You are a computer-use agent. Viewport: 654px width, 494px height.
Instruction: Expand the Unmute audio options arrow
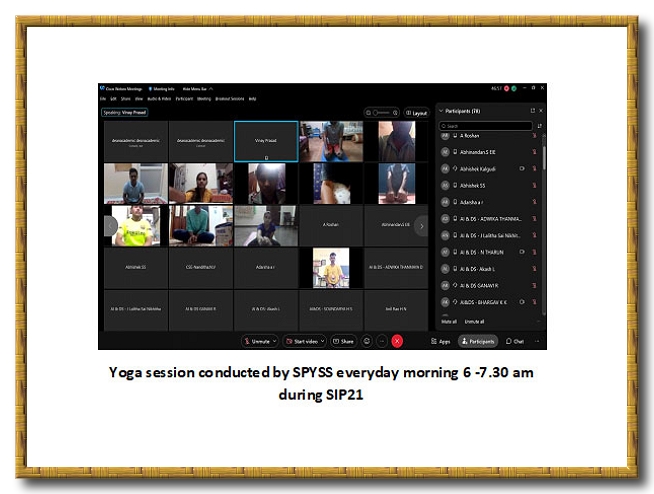point(274,341)
